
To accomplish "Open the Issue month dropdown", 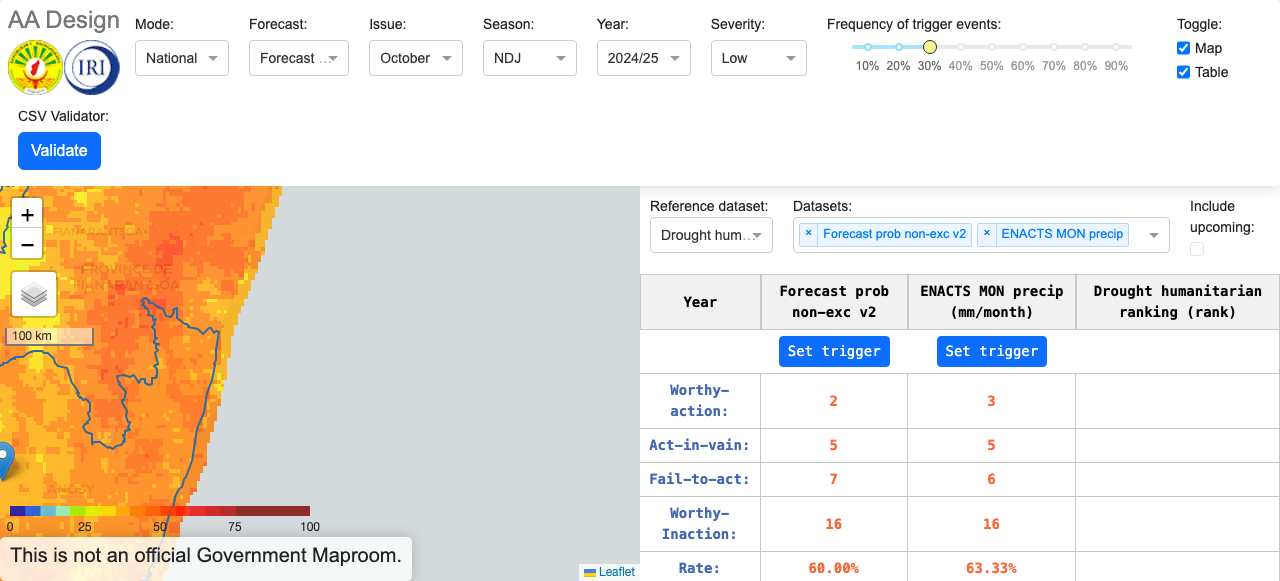I will (x=415, y=58).
